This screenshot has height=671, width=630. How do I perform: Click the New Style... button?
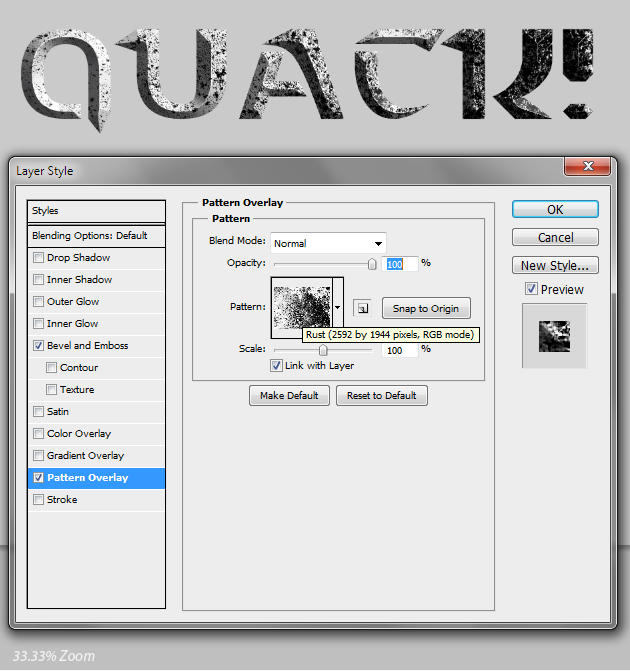555,265
